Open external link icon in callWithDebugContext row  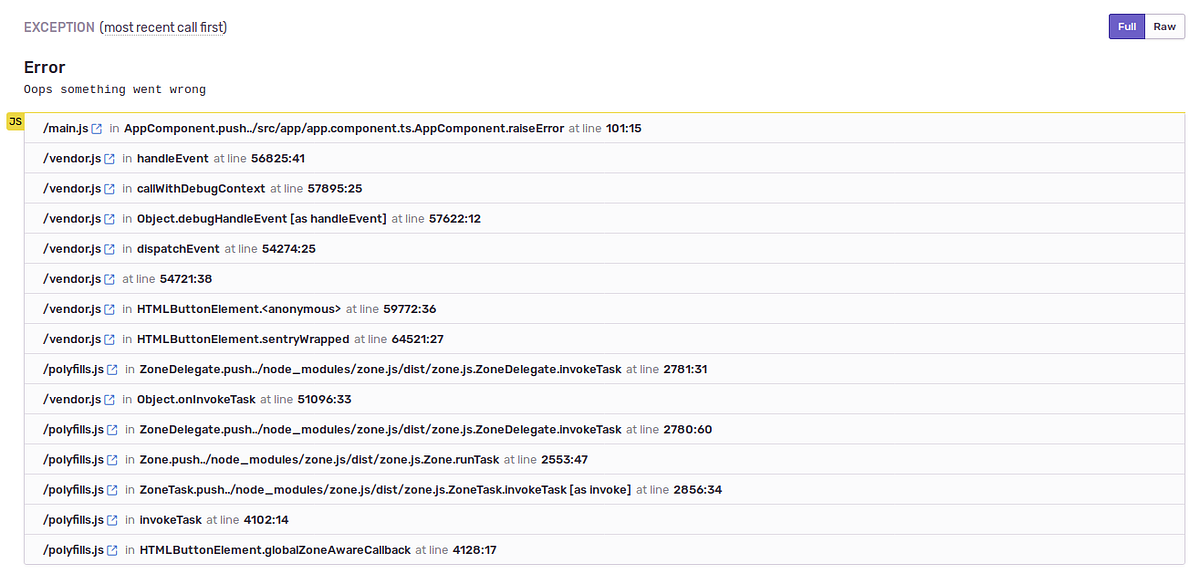tap(110, 189)
